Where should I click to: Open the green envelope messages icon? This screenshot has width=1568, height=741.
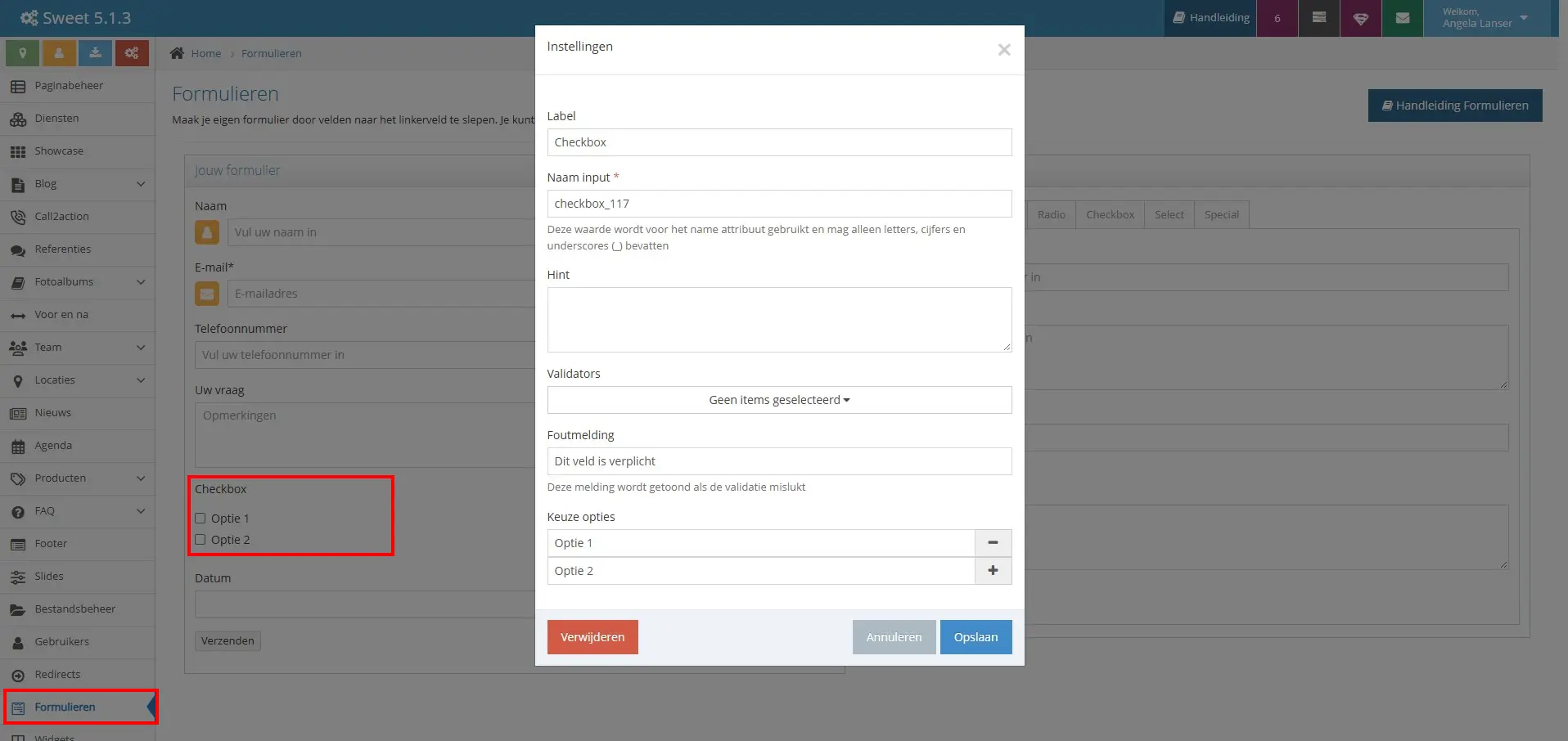[x=1402, y=18]
